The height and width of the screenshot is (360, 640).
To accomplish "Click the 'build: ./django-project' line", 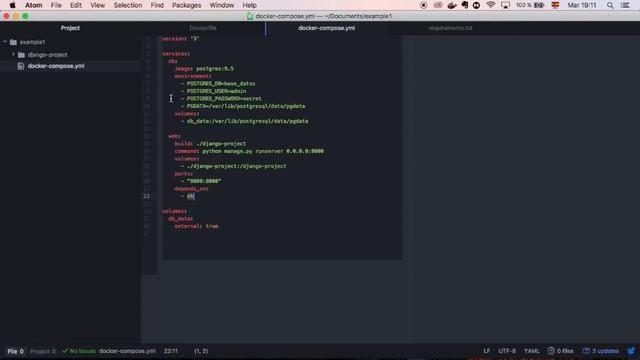I will tap(210, 144).
